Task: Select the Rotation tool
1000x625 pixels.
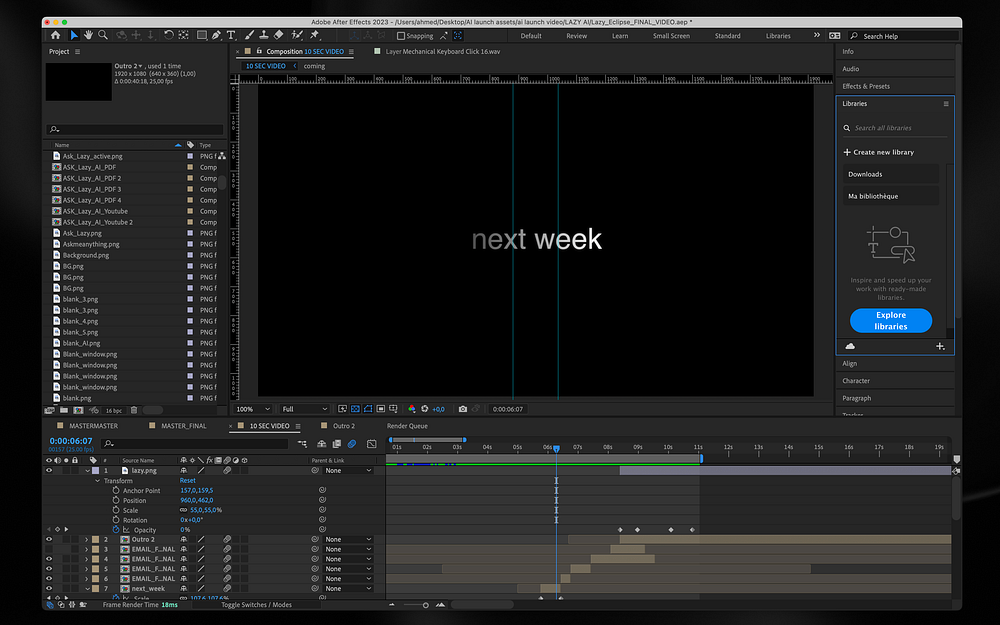Action: 168,36
